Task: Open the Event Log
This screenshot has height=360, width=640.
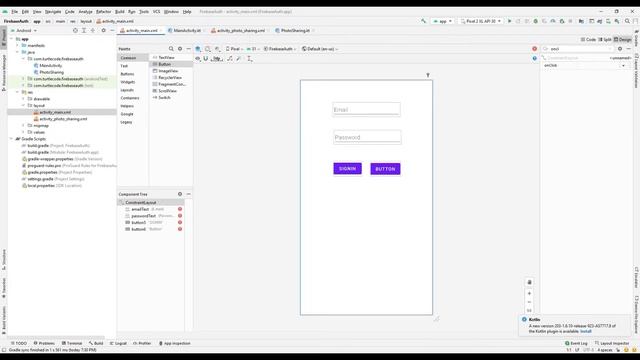Action: pyautogui.click(x=576, y=343)
